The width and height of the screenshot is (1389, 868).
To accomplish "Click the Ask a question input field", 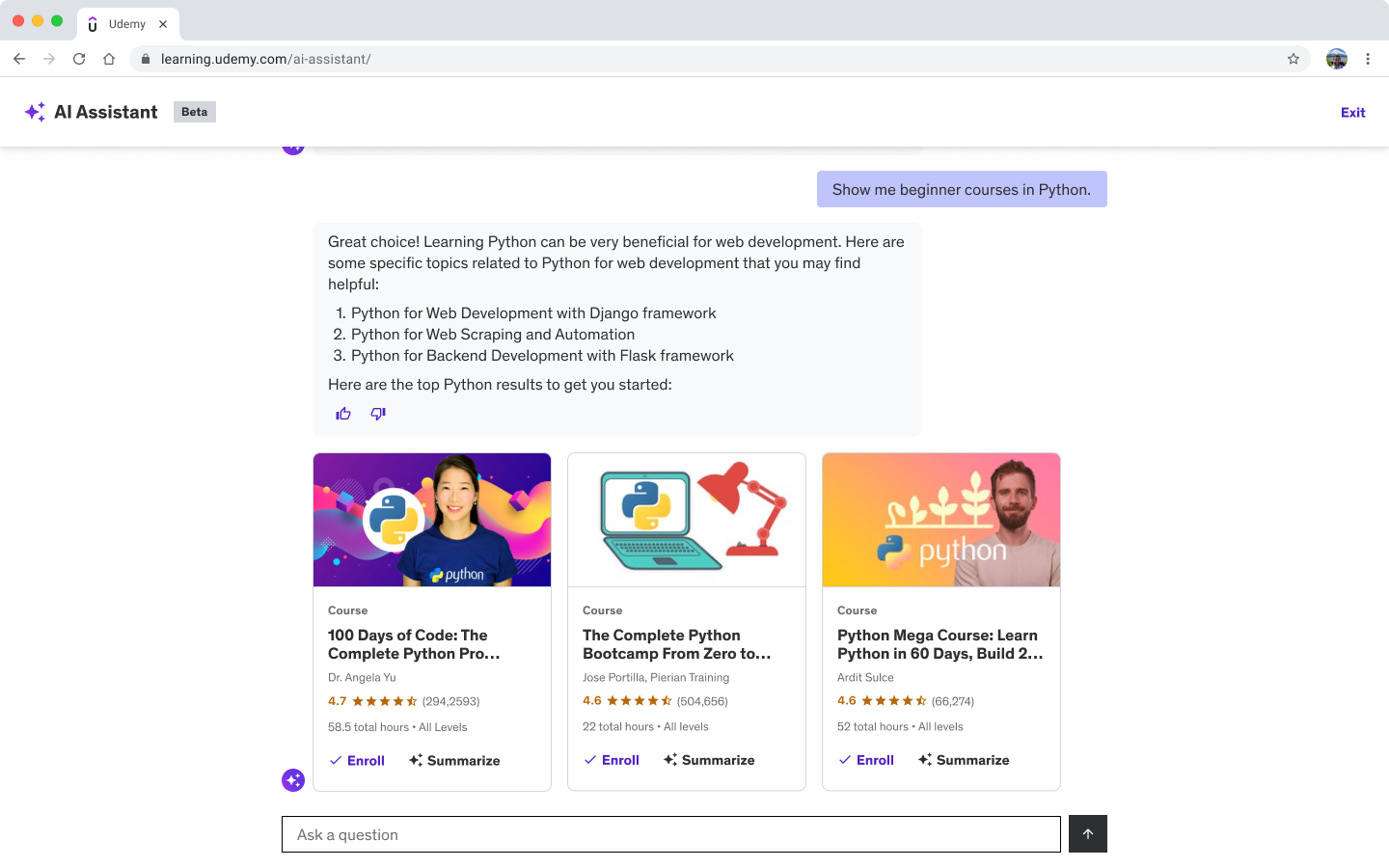I will coord(669,833).
